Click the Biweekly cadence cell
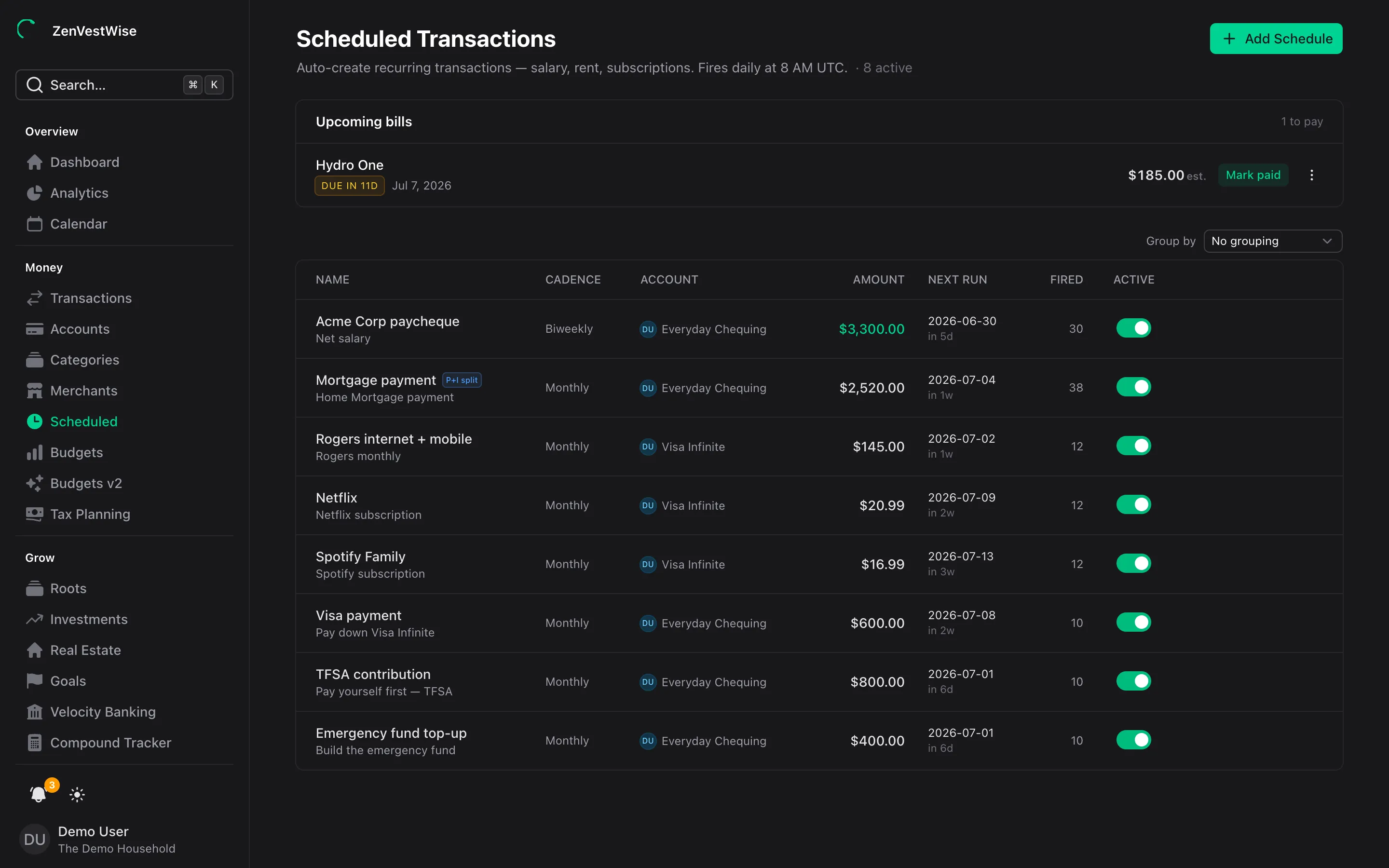The image size is (1389, 868). pyautogui.click(x=569, y=329)
